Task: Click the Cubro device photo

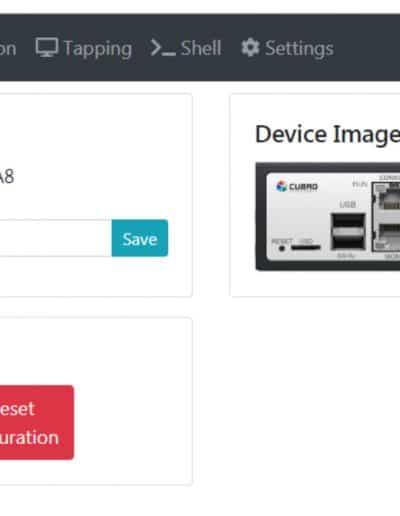Action: click(328, 217)
